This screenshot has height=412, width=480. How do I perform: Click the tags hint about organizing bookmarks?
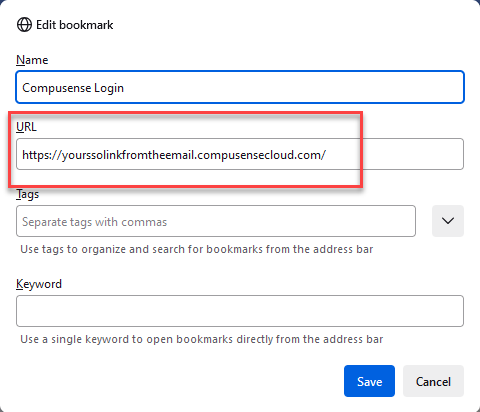click(197, 249)
